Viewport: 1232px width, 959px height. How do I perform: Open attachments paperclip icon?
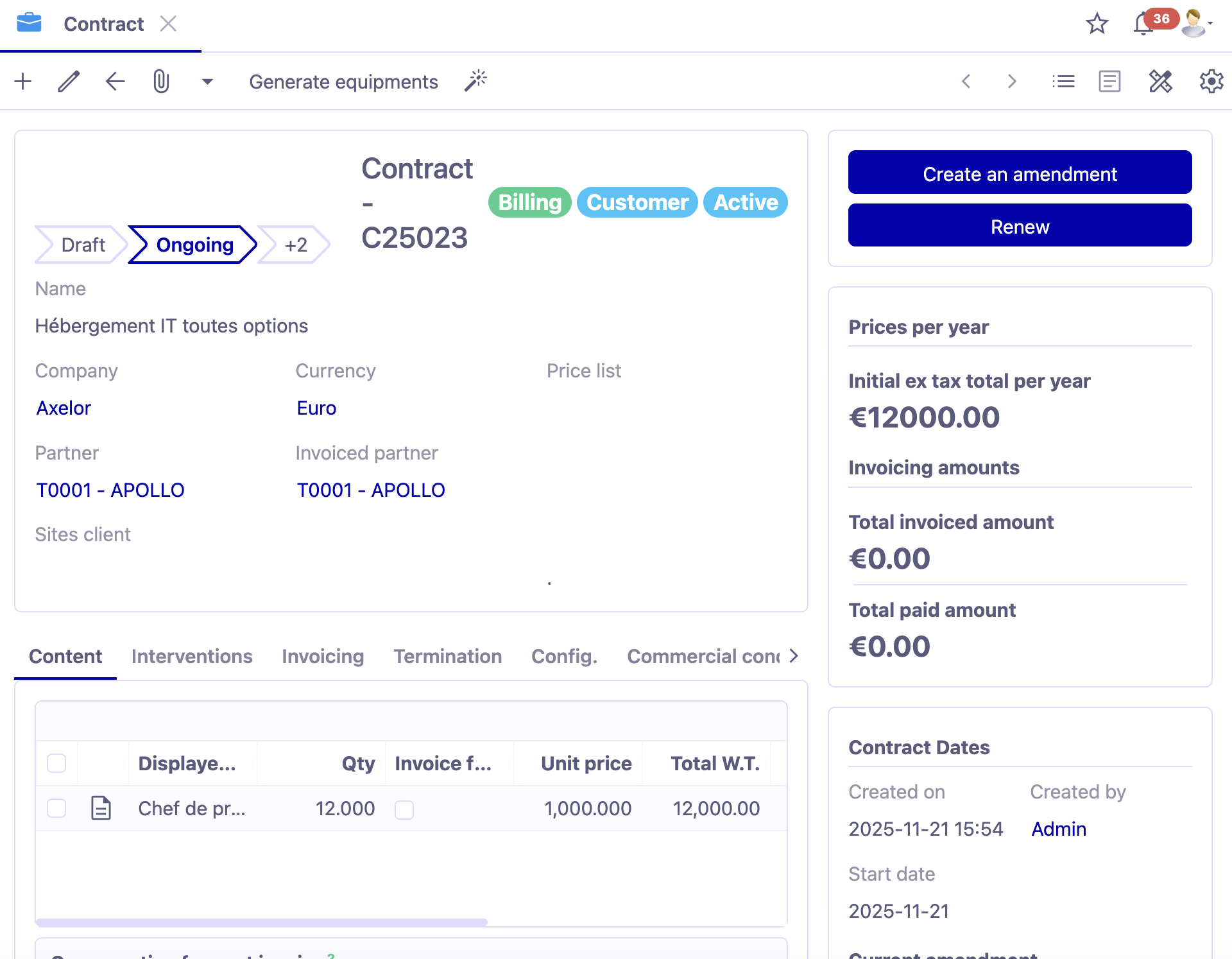point(161,82)
